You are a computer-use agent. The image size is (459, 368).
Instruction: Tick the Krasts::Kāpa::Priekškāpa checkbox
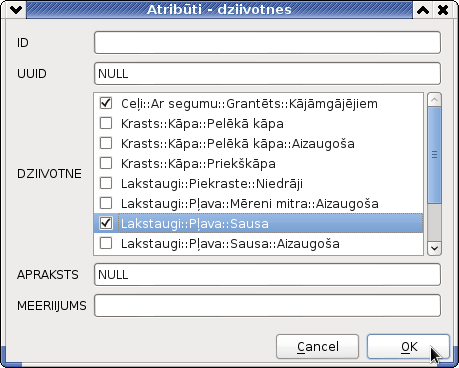tap(106, 163)
